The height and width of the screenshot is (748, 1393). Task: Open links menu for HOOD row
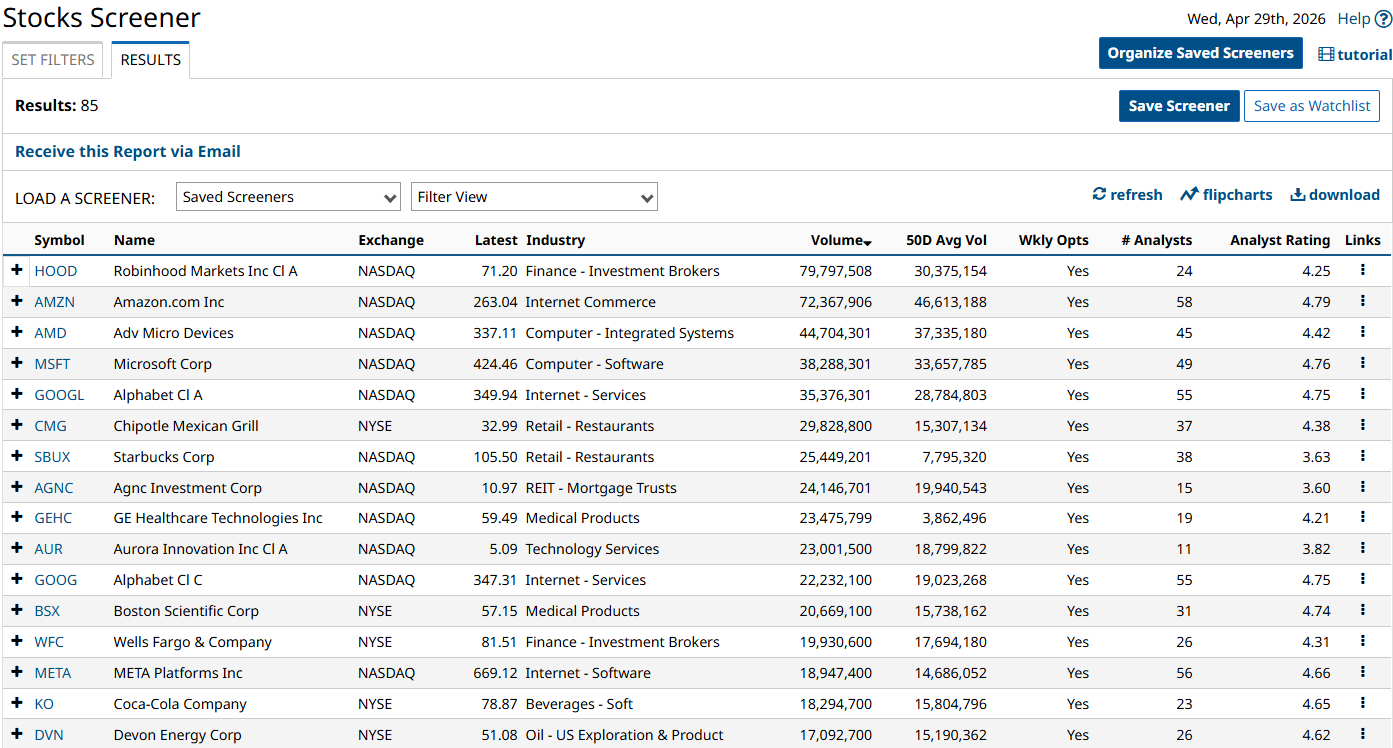coord(1362,270)
